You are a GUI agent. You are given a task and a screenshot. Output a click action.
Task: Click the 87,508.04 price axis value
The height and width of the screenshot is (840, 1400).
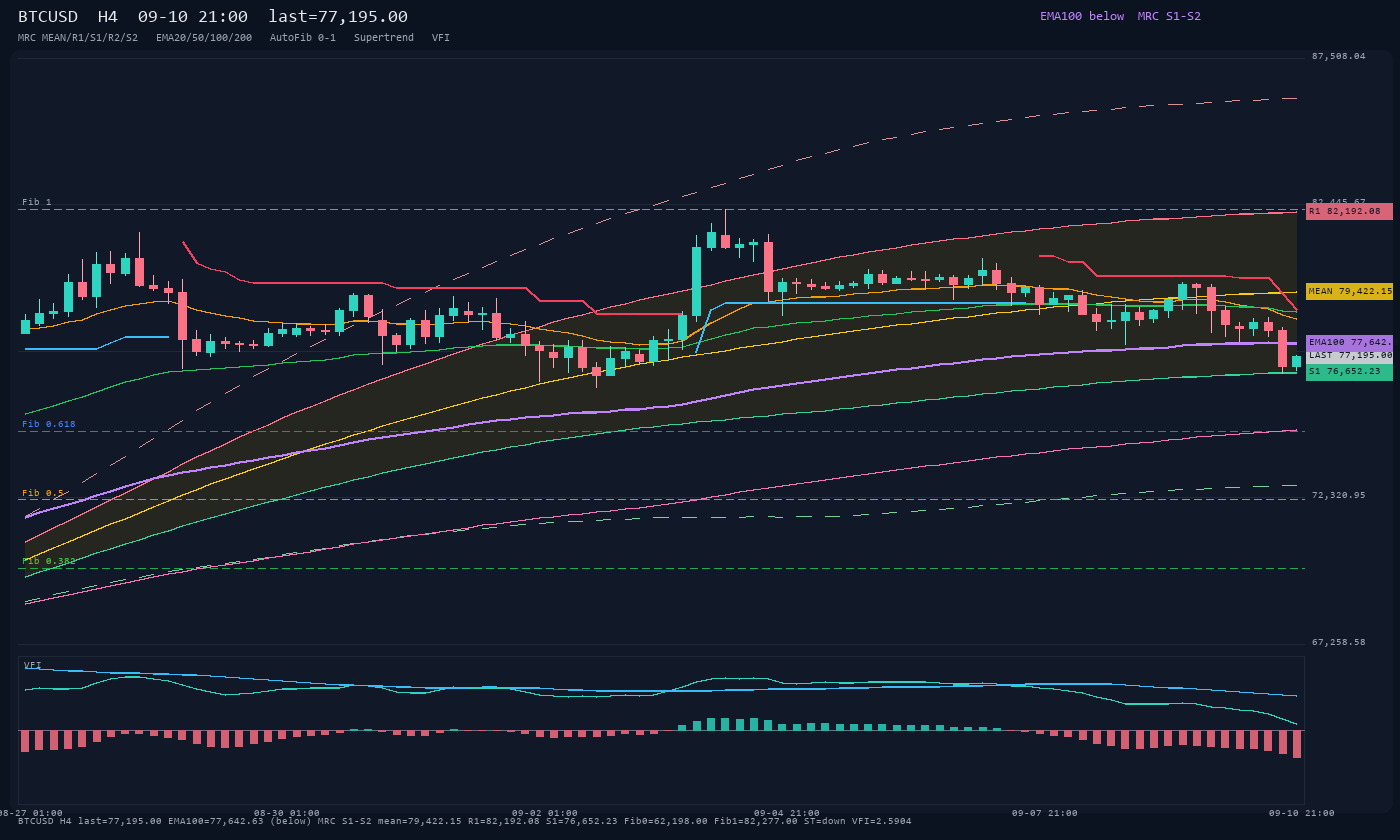pos(1338,56)
